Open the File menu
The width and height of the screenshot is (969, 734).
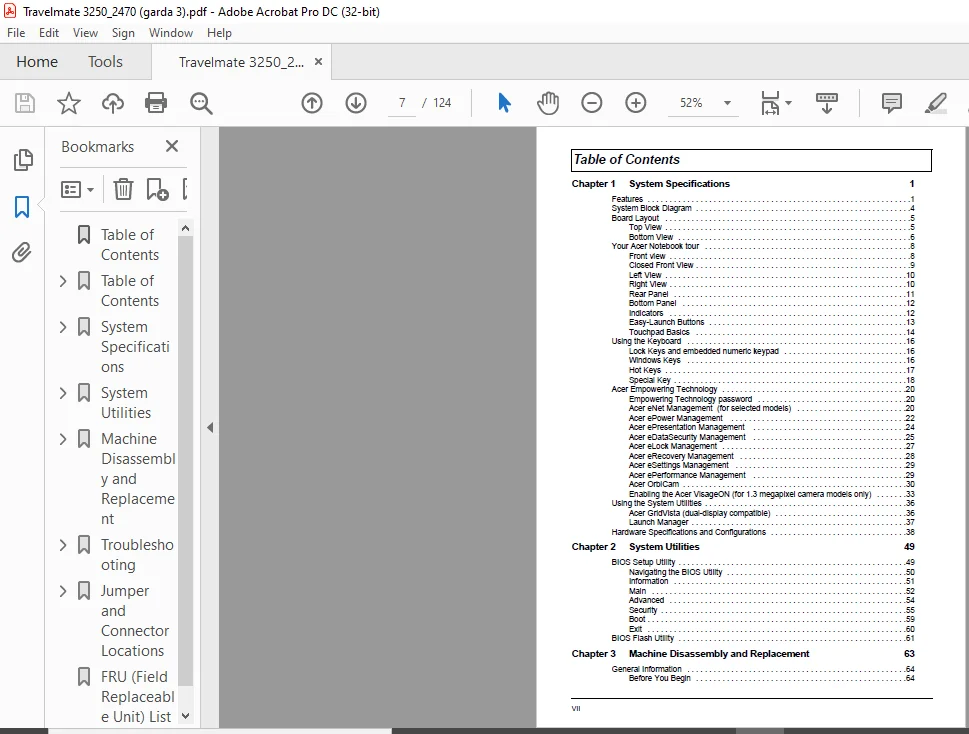tap(16, 33)
